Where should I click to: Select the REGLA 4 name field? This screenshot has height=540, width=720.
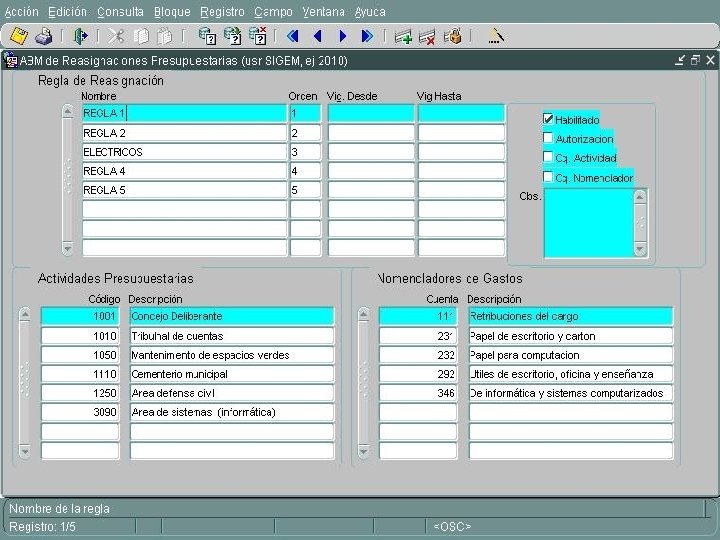tap(184, 171)
